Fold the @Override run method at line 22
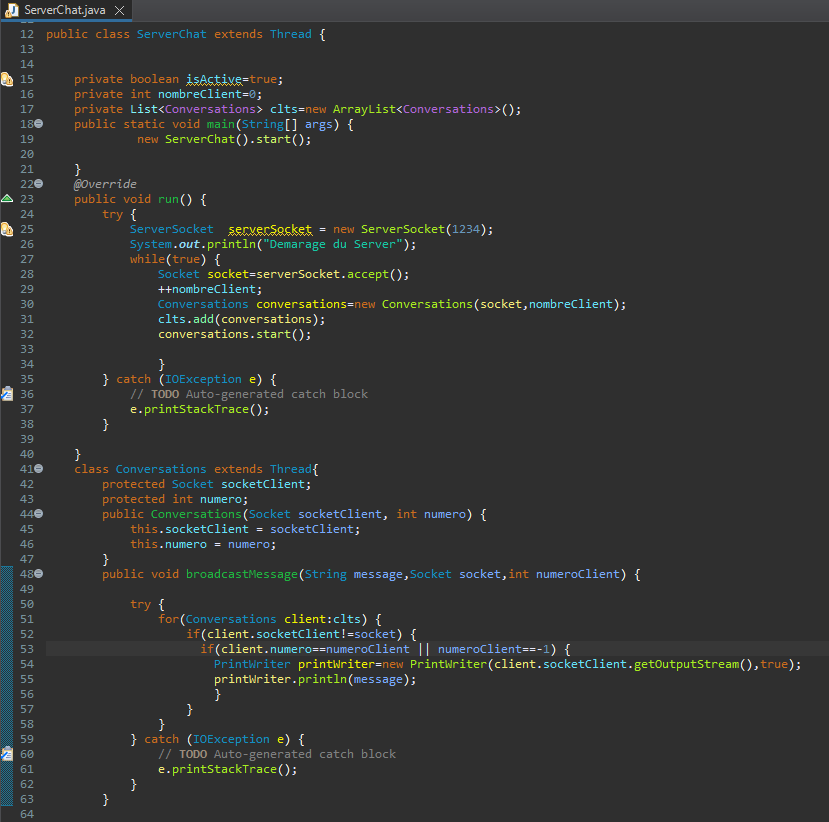This screenshot has width=829, height=822. point(39,184)
